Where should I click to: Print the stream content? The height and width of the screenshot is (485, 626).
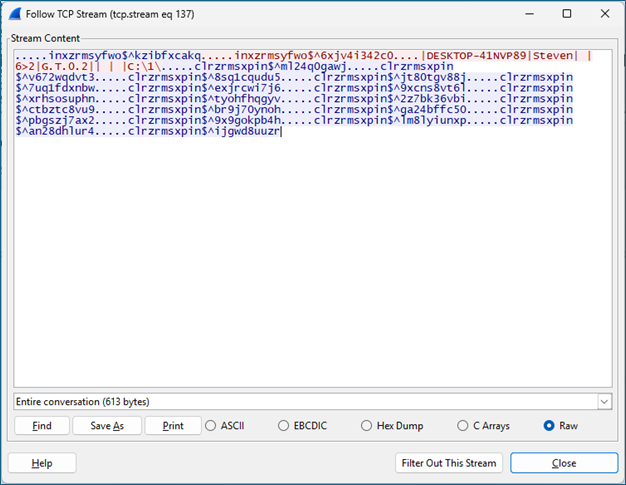[173, 425]
